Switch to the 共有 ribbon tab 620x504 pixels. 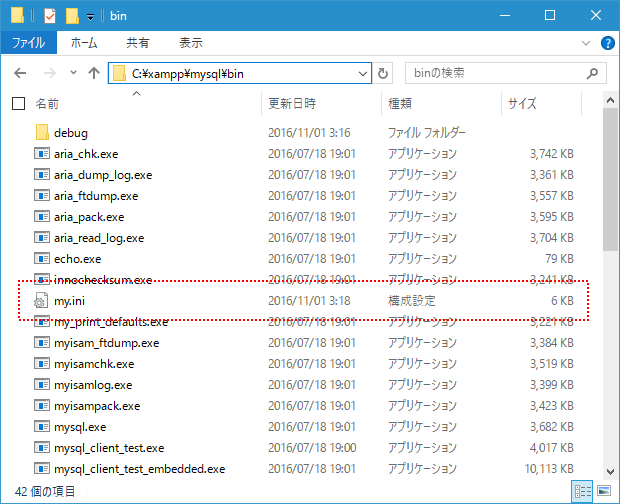(138, 43)
